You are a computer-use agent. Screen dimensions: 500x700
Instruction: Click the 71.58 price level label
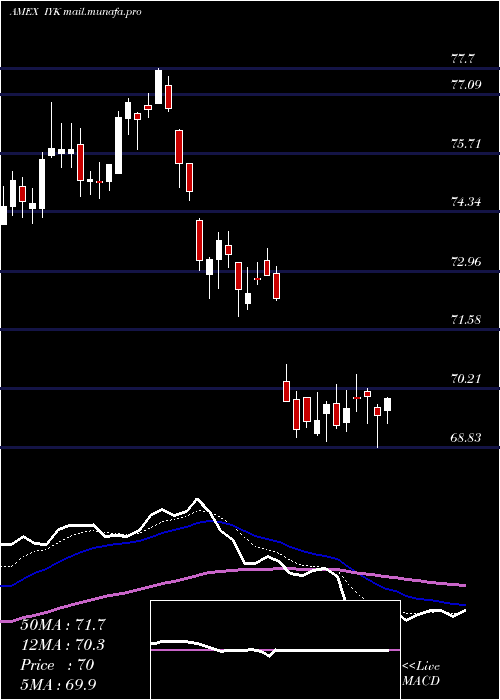467,320
